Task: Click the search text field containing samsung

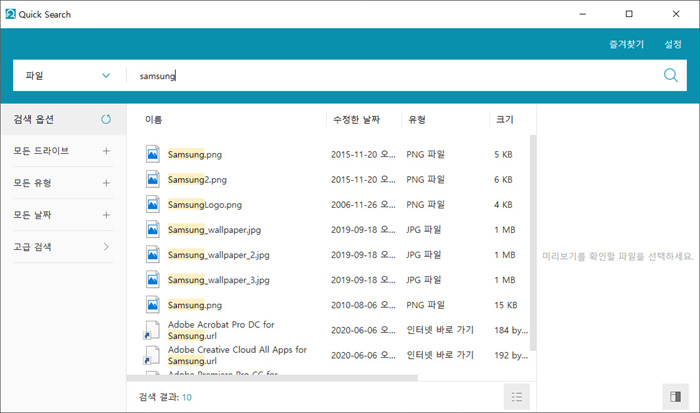Action: pos(390,76)
